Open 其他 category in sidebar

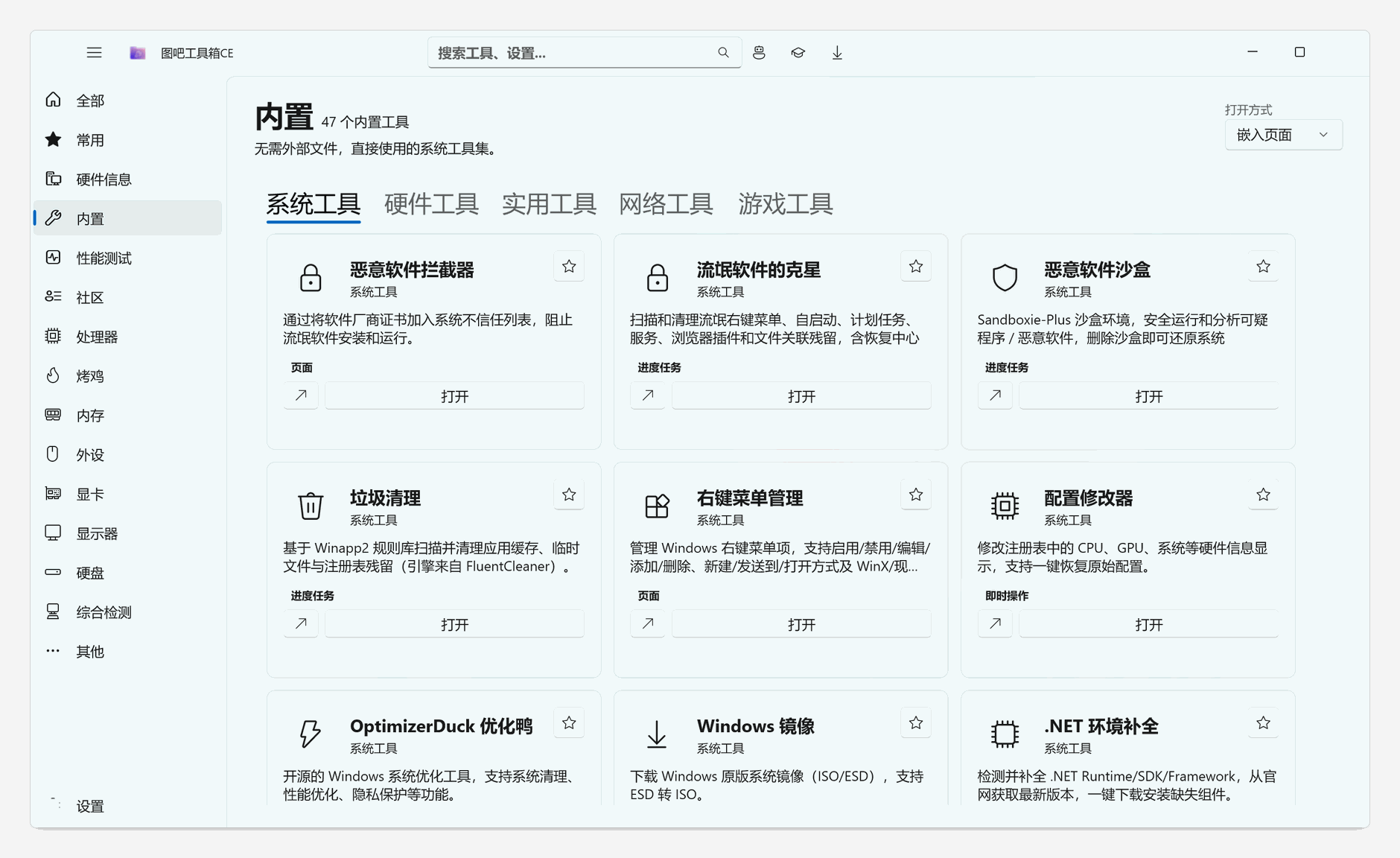[x=127, y=652]
